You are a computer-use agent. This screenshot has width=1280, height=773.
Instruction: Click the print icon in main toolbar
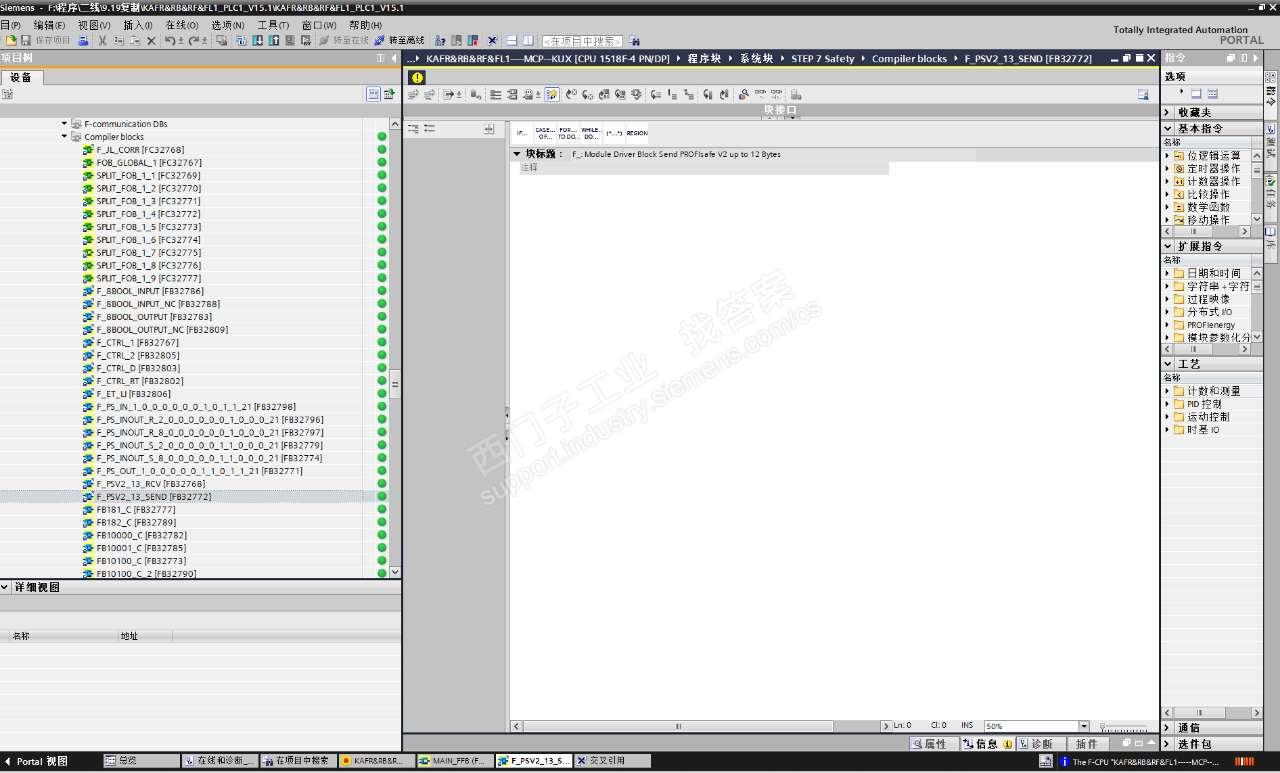[84, 41]
